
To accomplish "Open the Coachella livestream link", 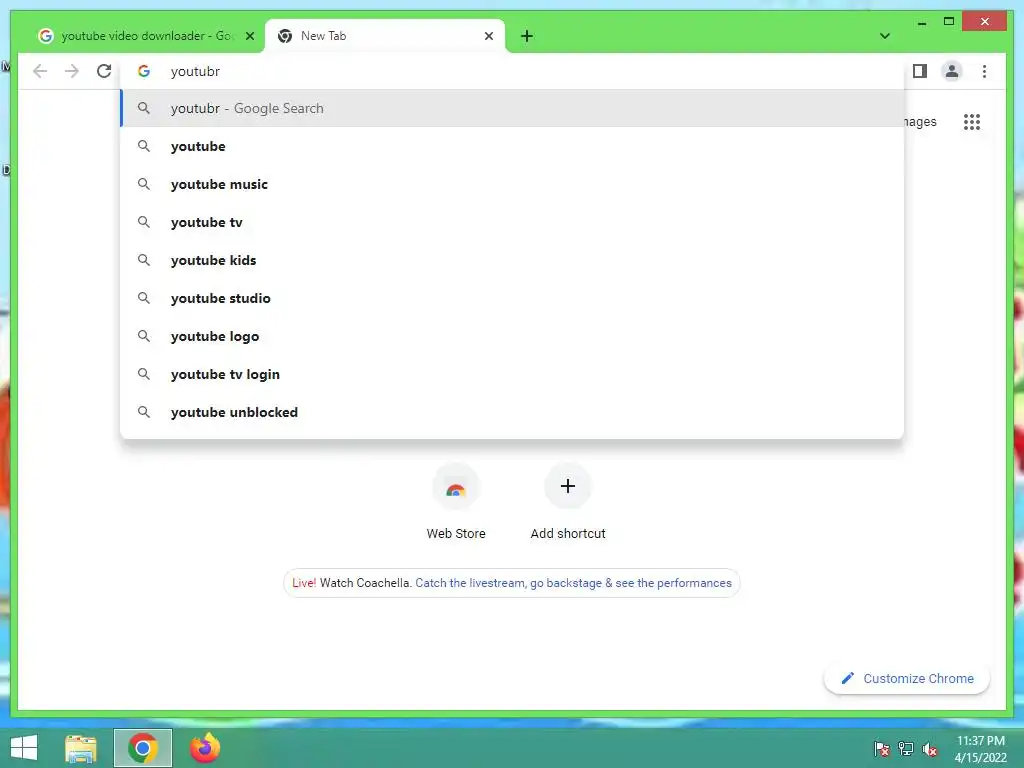I will point(573,583).
